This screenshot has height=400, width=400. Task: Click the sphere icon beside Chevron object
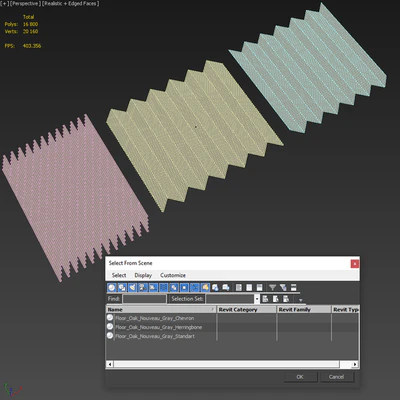[110, 318]
